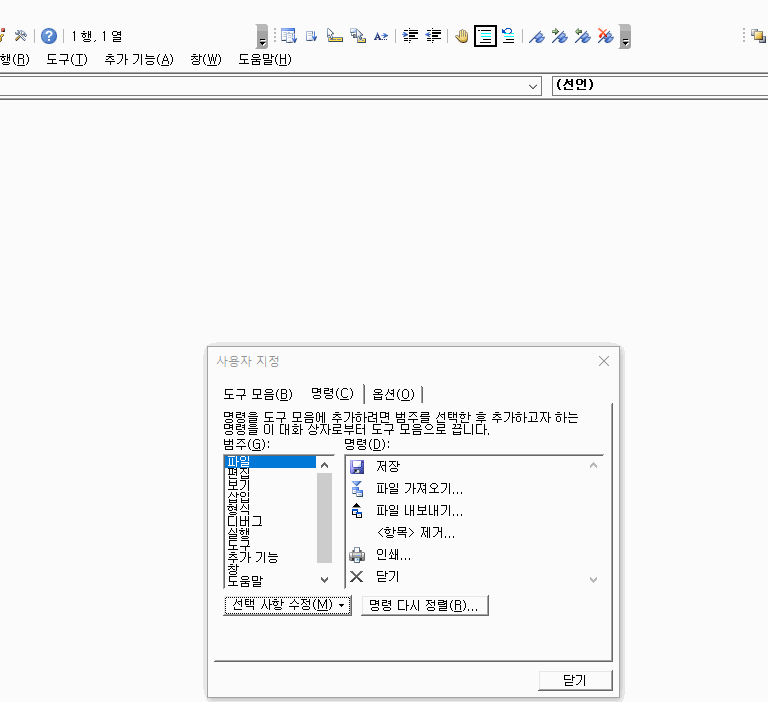Close the 사용자 지정 dialog with X
This screenshot has width=768, height=702.
pyautogui.click(x=603, y=361)
